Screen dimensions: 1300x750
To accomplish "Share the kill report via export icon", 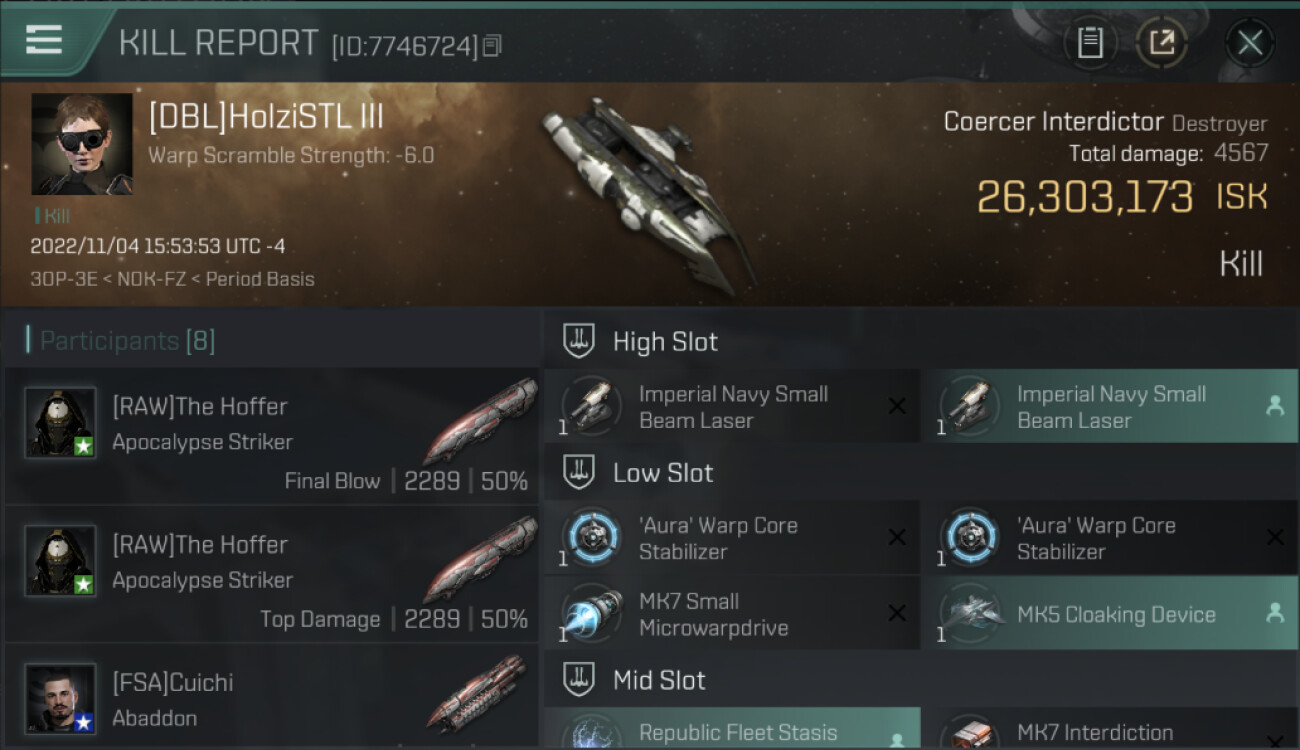I will (x=1161, y=42).
